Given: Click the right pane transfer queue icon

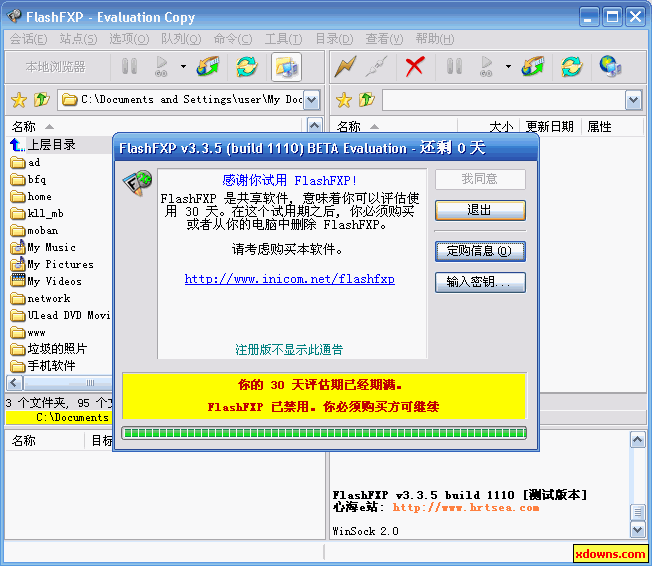Looking at the screenshot, I should [533, 67].
